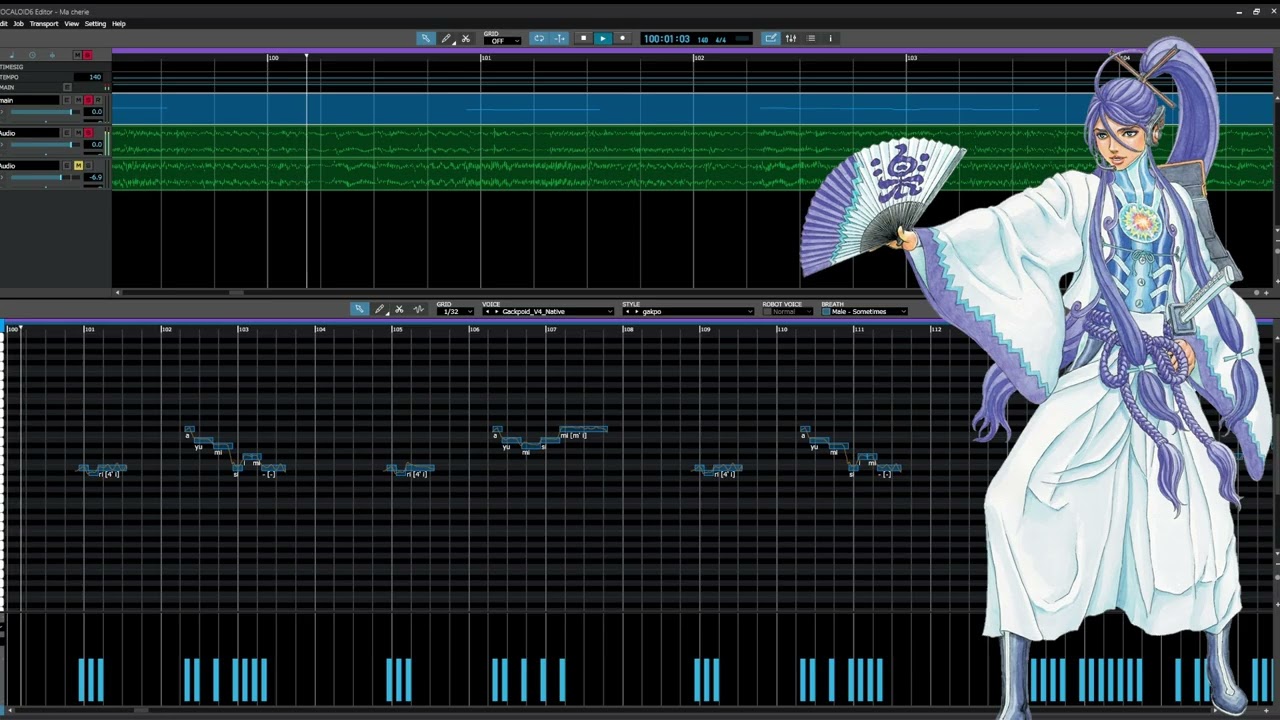The image size is (1280, 720).
Task: Open the list view icon
Action: 811,38
